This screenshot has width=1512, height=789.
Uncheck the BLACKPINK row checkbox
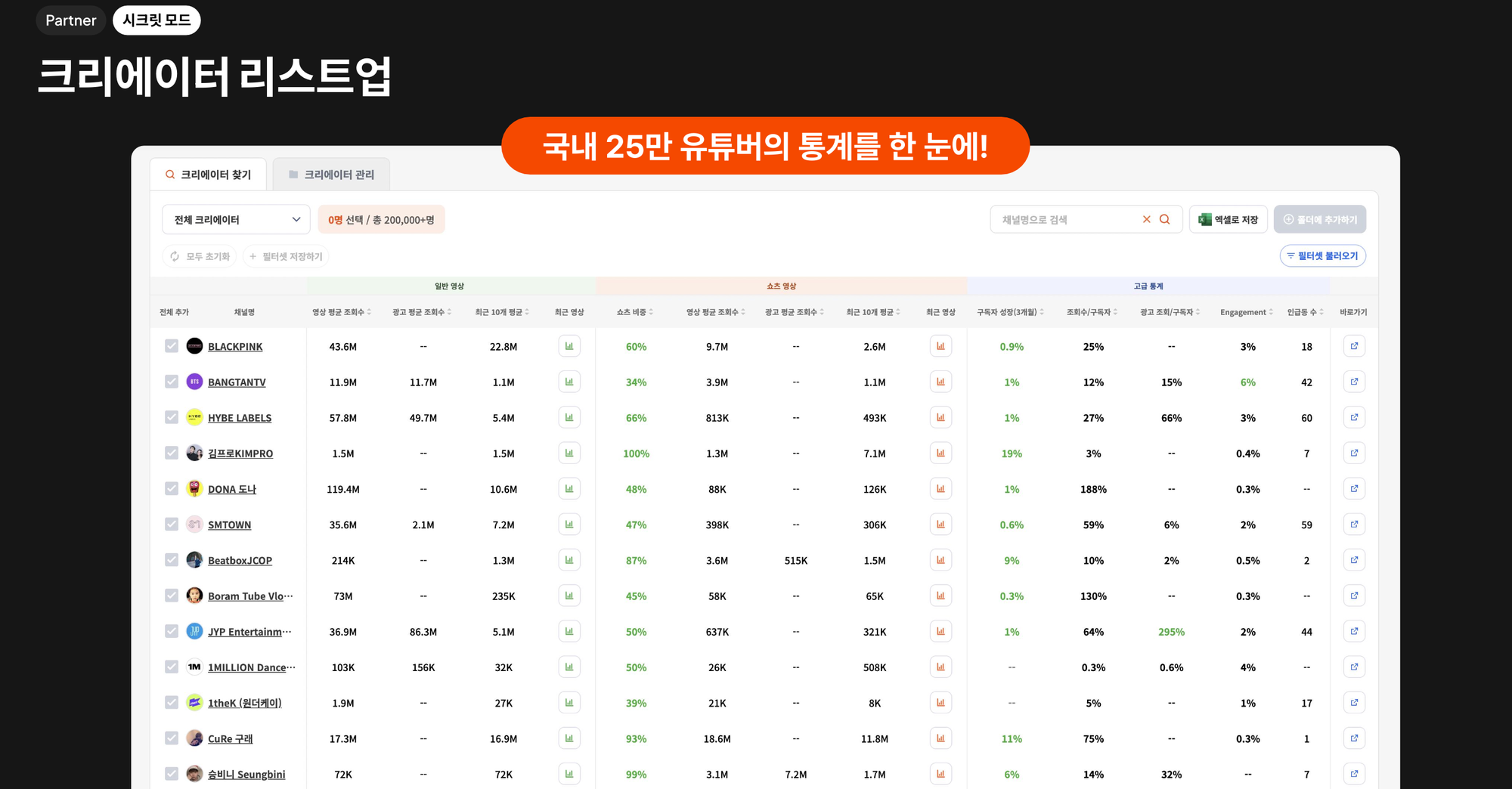[171, 346]
